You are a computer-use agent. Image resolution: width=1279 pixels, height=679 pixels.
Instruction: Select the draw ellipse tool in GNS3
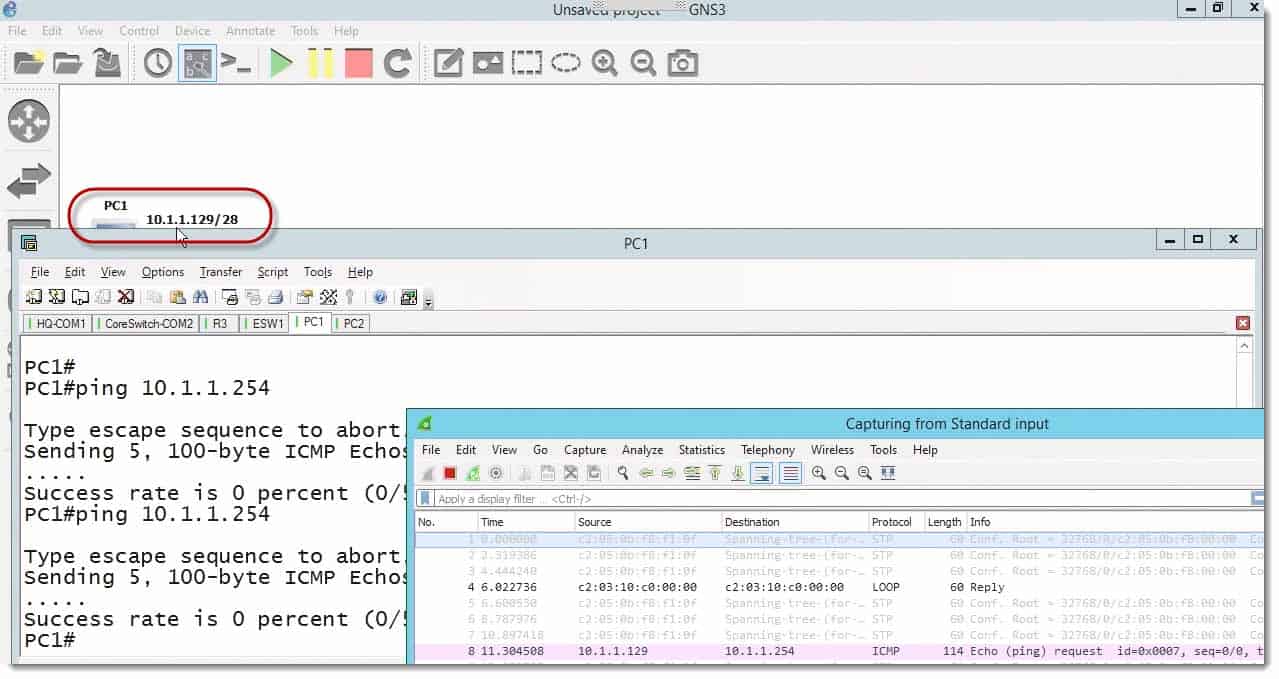tap(566, 64)
